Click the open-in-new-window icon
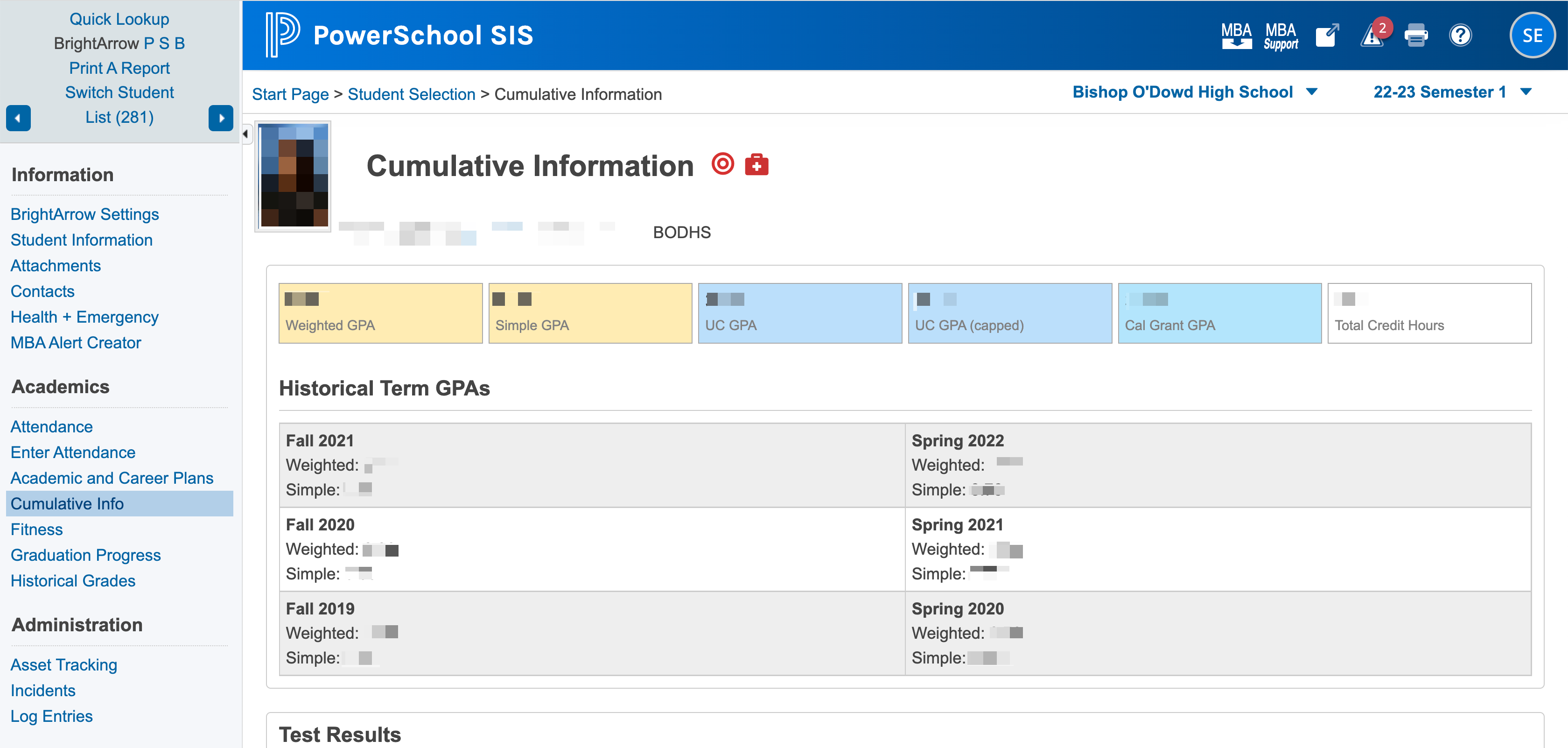Viewport: 1568px width, 748px height. coord(1327,35)
